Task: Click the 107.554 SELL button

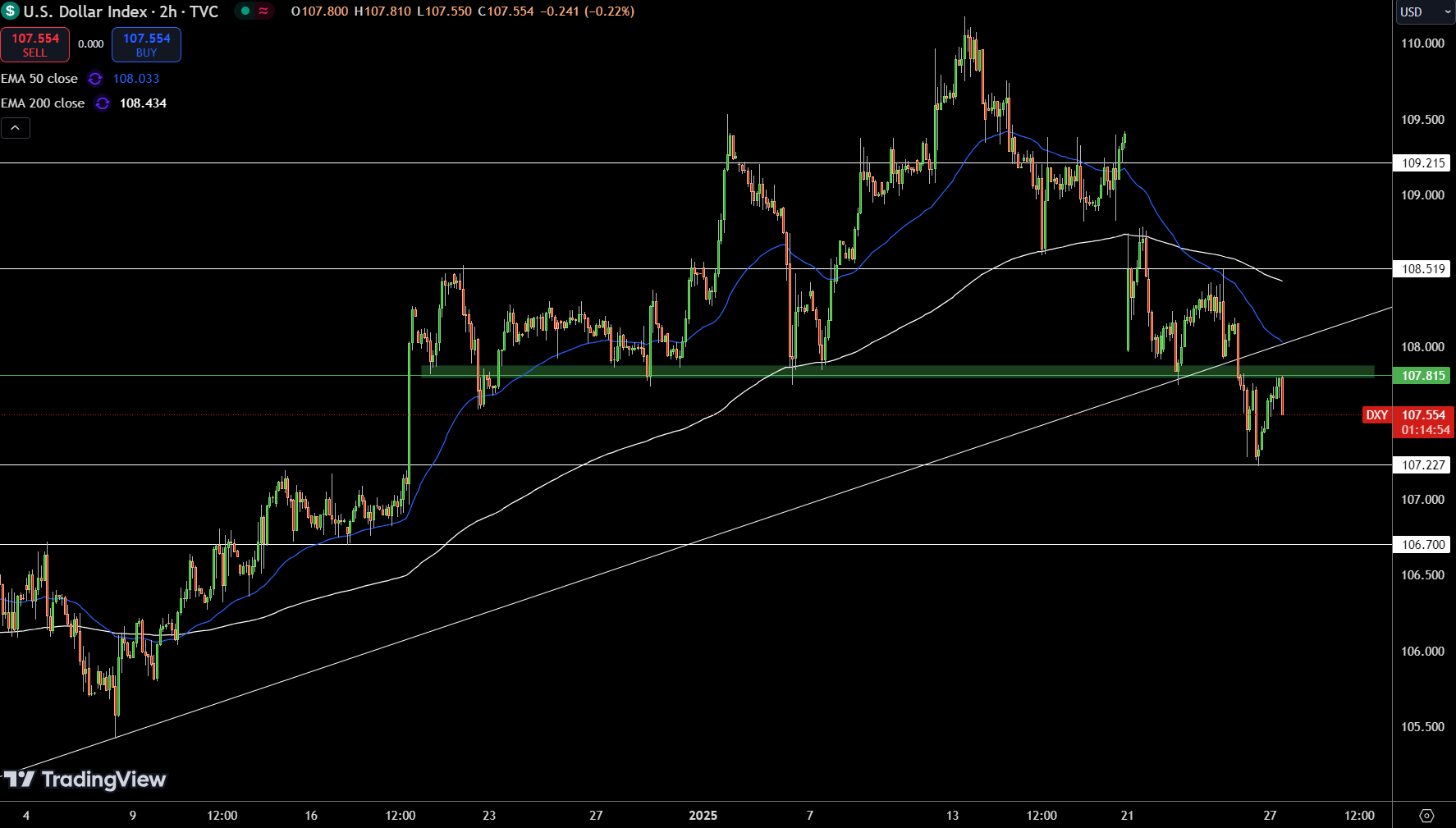Action: click(x=35, y=45)
